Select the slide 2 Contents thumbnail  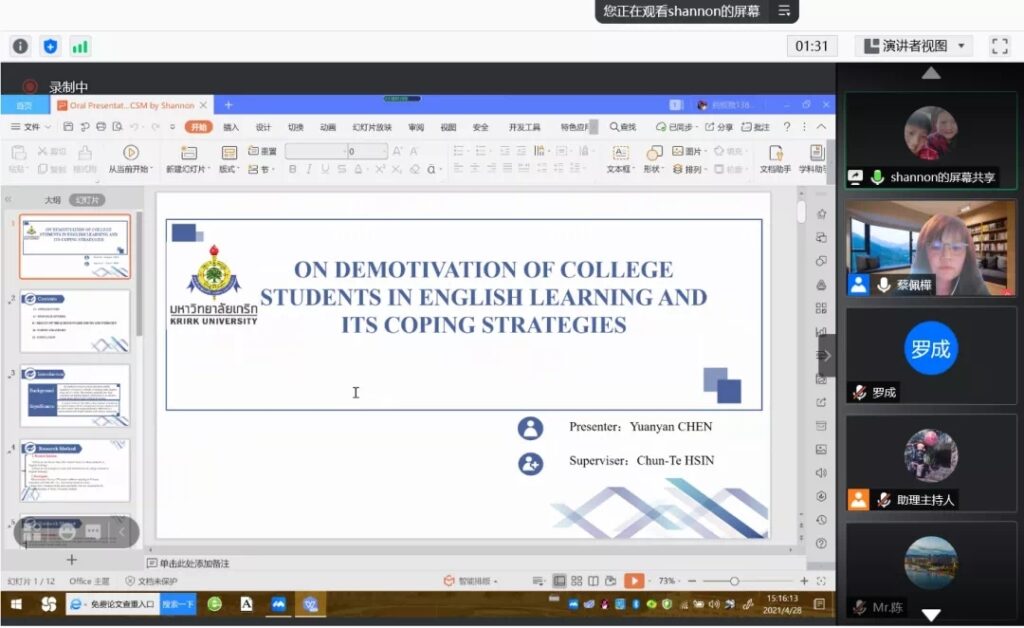click(x=75, y=321)
